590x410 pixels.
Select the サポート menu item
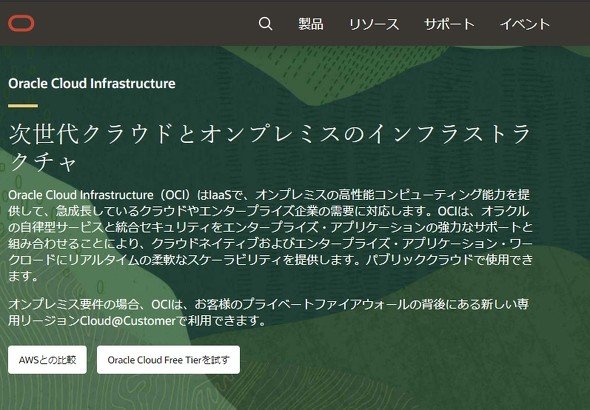[x=449, y=24]
